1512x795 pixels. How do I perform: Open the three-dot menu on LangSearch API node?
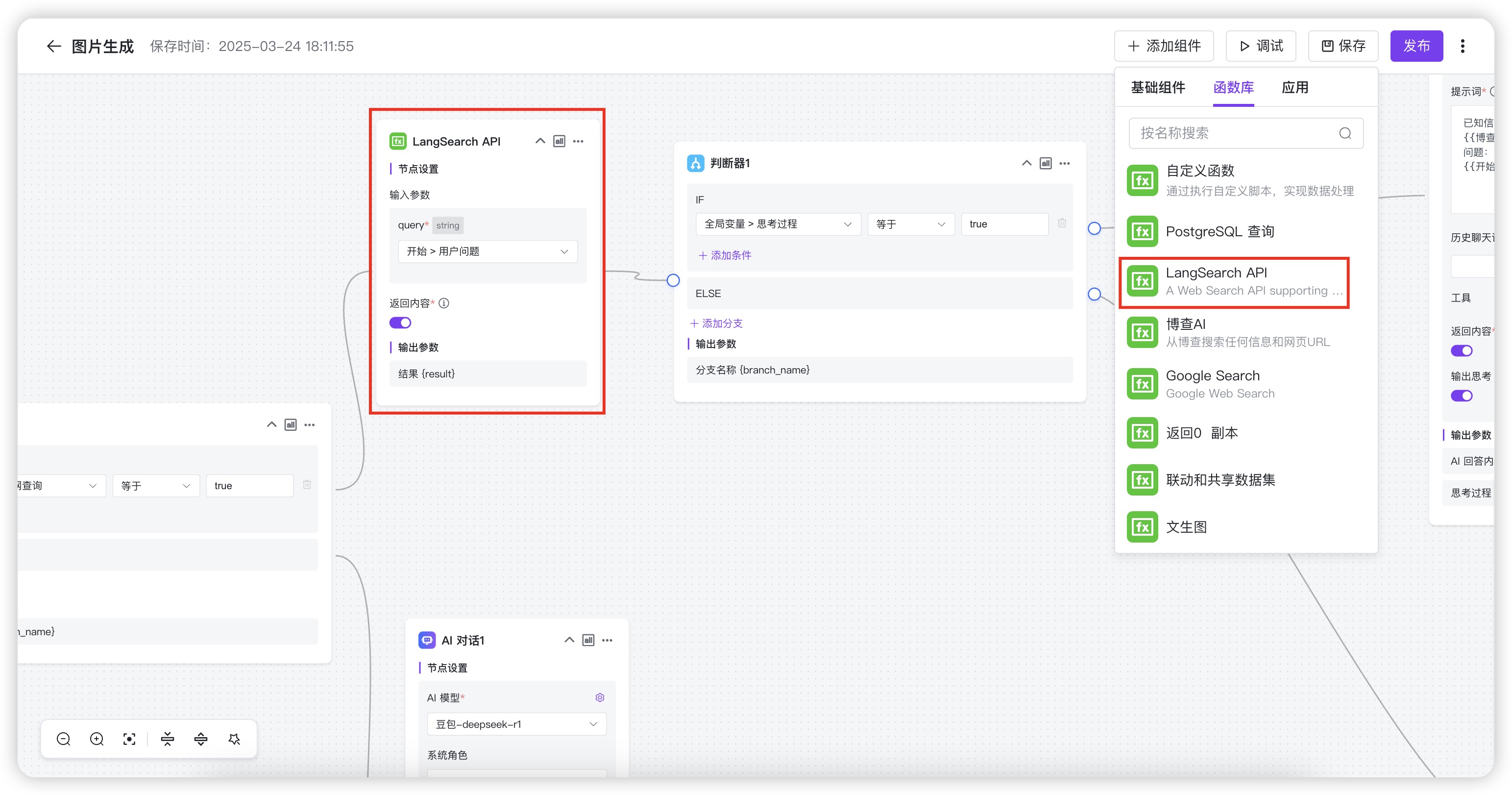578,142
